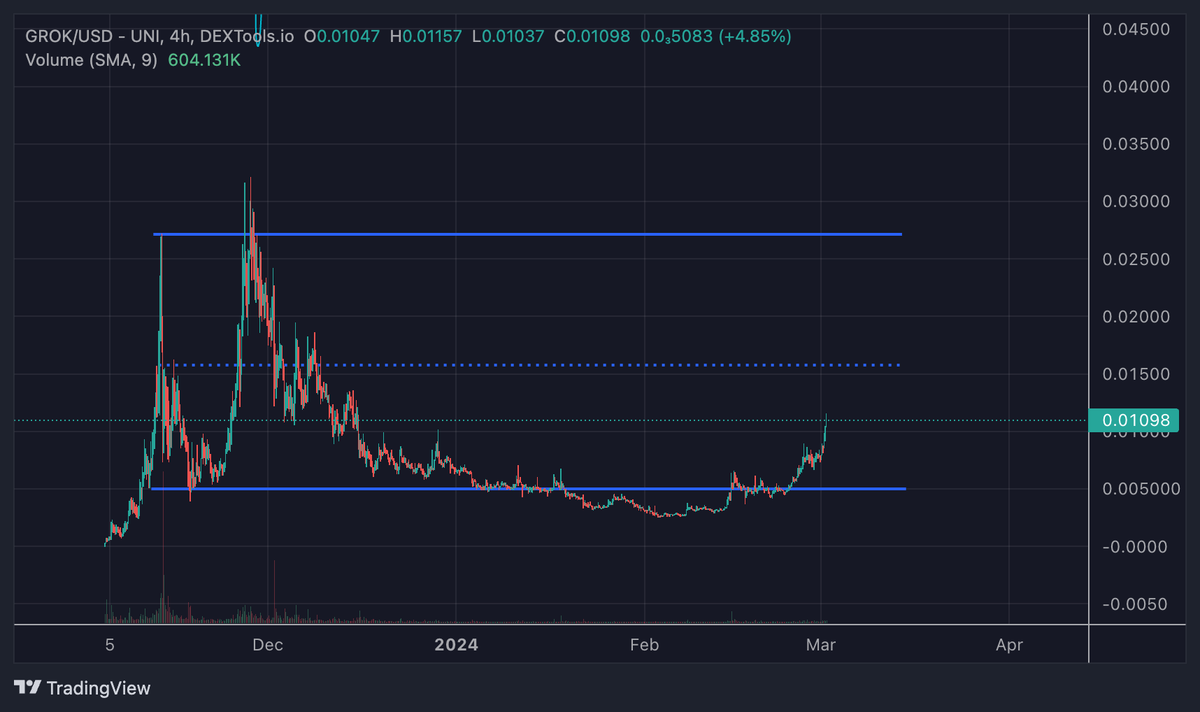Click the Mar label on time axis
This screenshot has height=712, width=1200.
click(821, 646)
